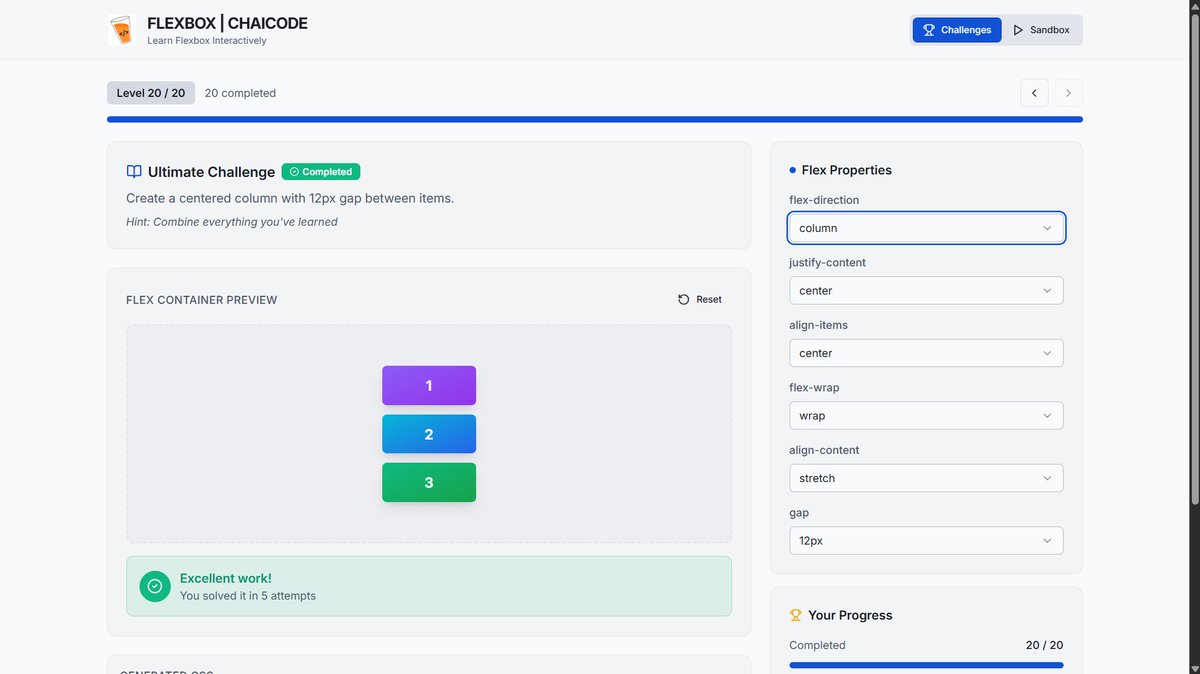The height and width of the screenshot is (674, 1200).
Task: Click the green success checkmark circle
Action: point(155,586)
